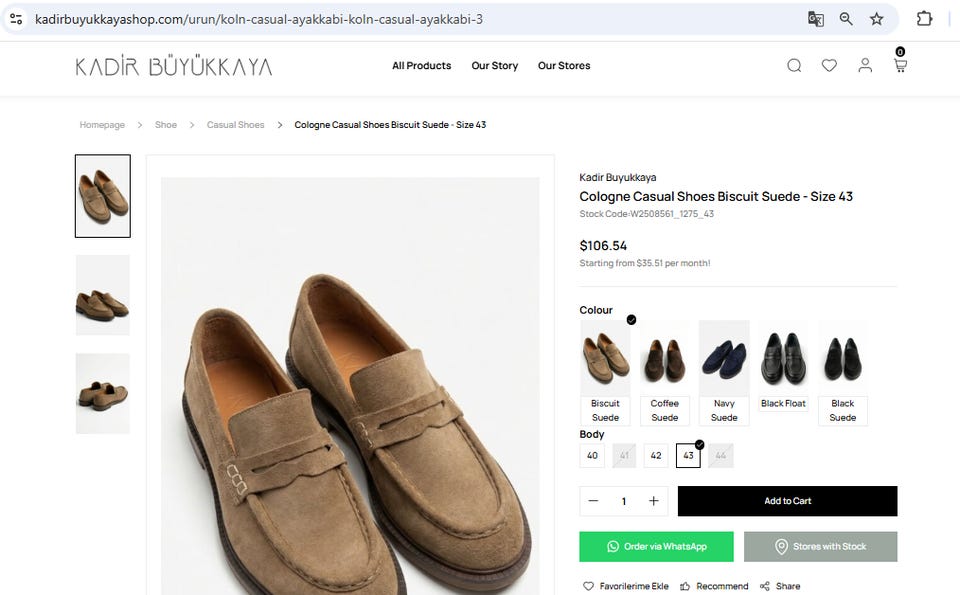Image resolution: width=960 pixels, height=595 pixels.
Task: Open the wishlist heart icon in header
Action: (829, 66)
